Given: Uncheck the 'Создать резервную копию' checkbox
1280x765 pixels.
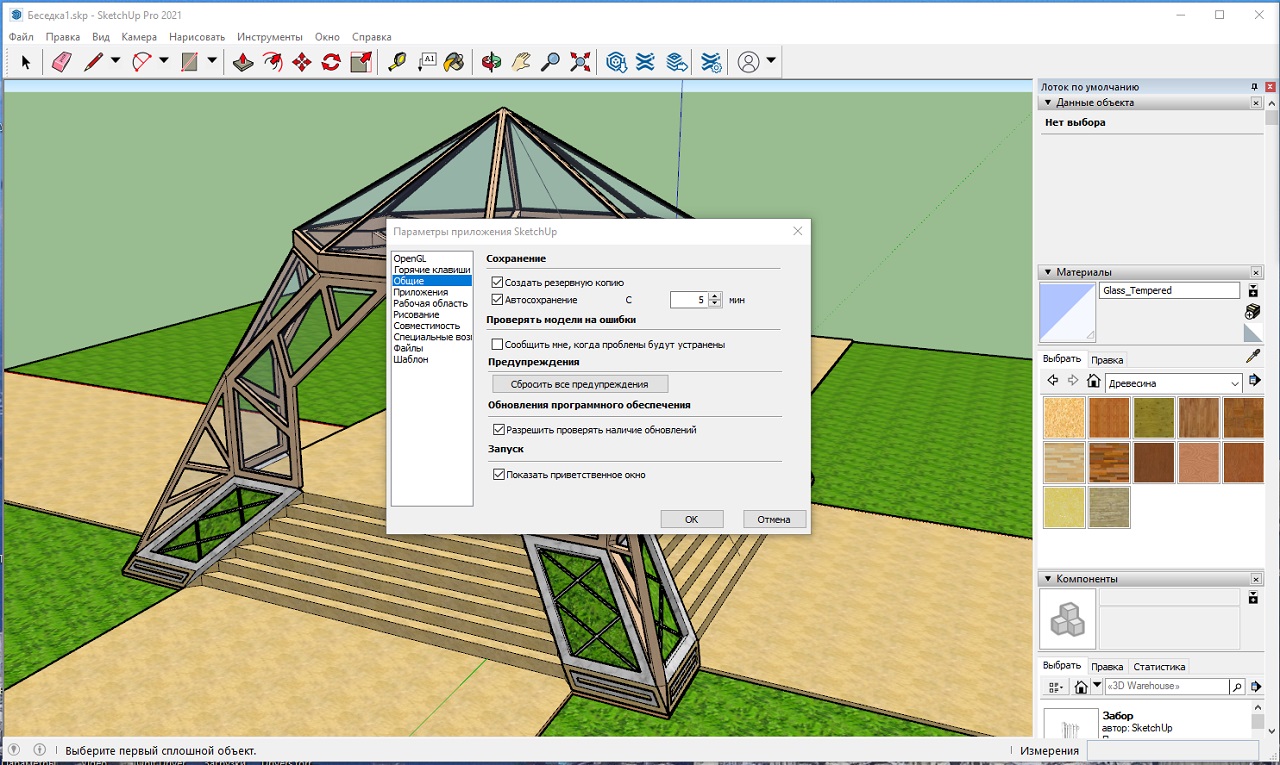Looking at the screenshot, I should (x=498, y=283).
